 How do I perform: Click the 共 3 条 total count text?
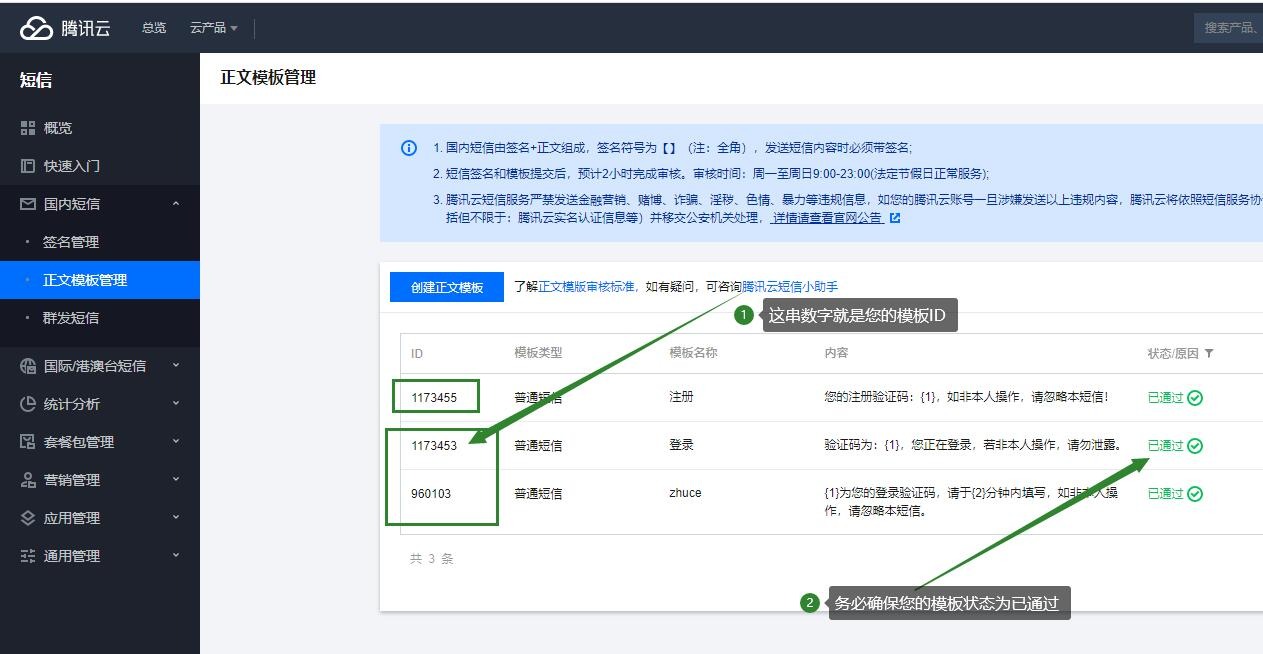click(x=431, y=559)
